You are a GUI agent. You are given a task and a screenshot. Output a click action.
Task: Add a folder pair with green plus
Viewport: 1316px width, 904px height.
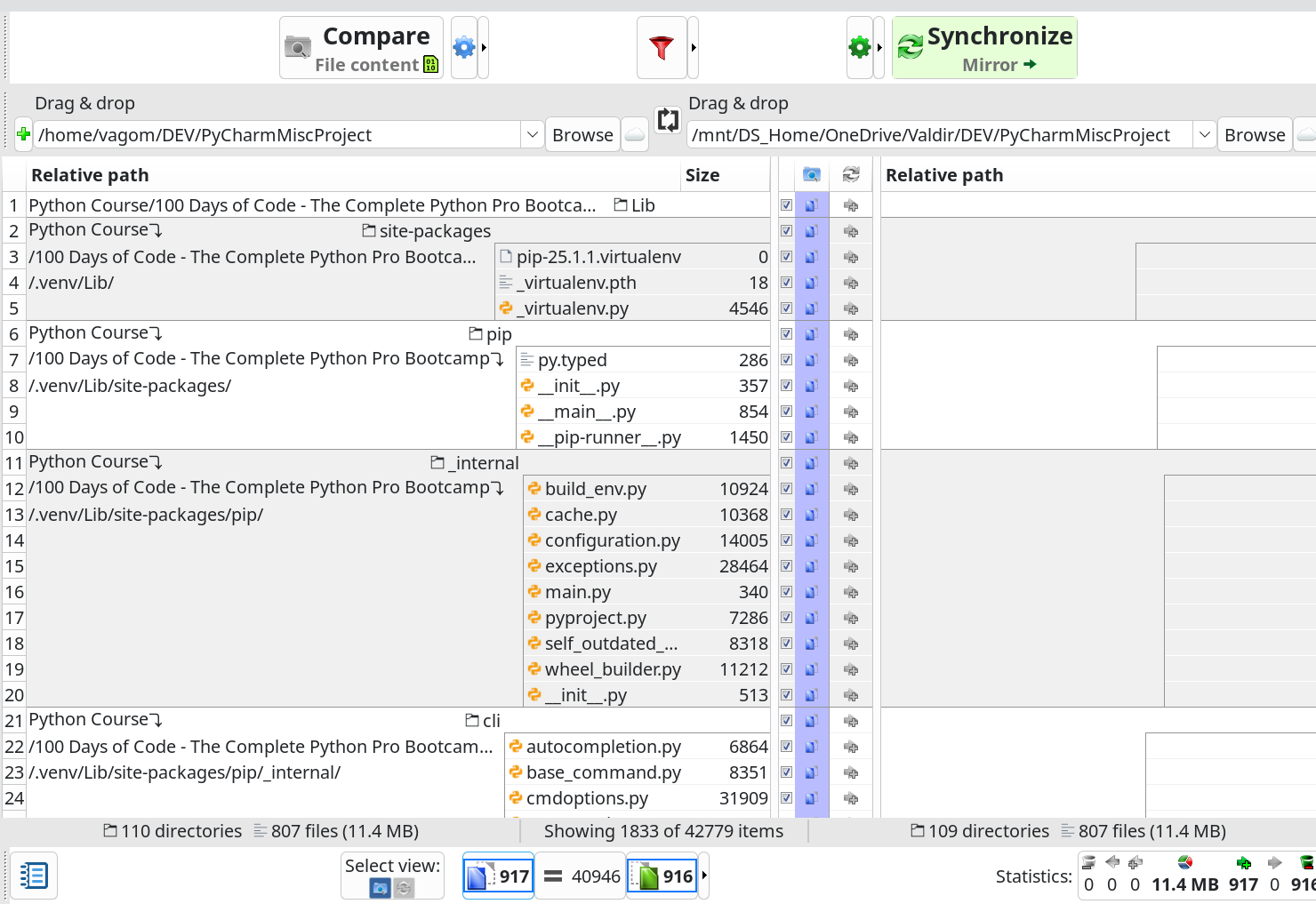point(24,135)
